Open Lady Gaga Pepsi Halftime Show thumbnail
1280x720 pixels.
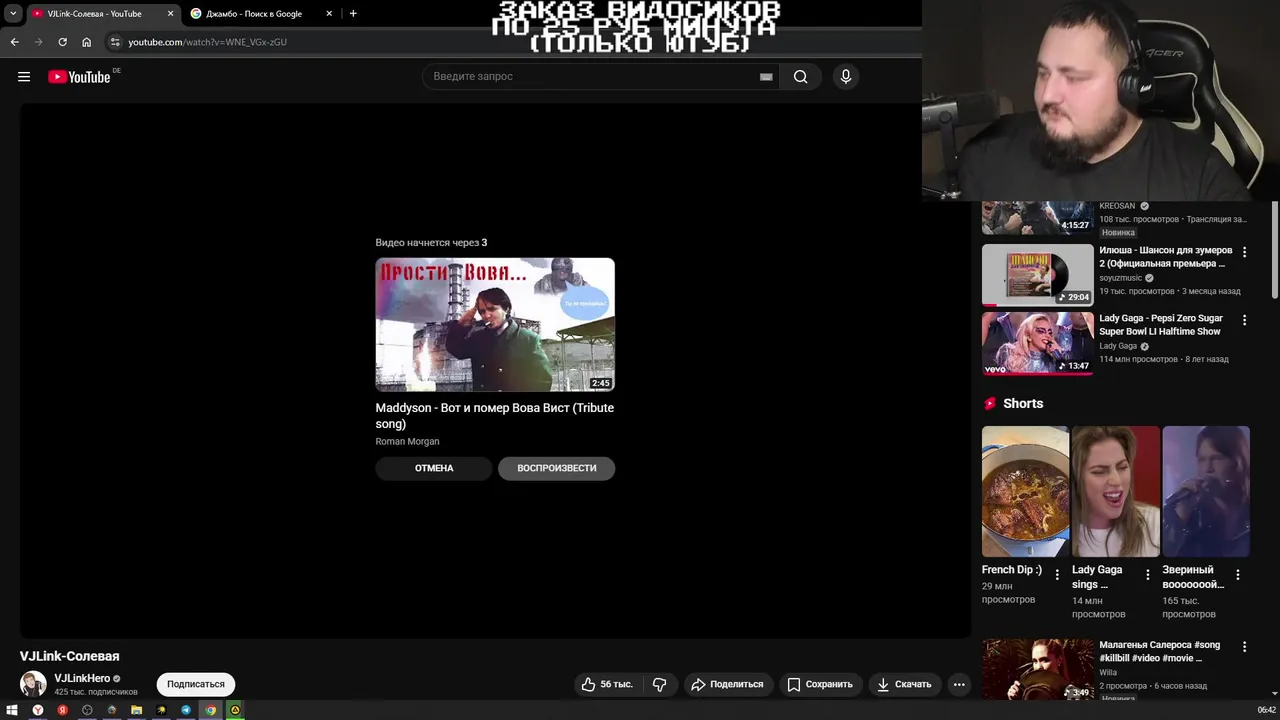click(x=1037, y=343)
